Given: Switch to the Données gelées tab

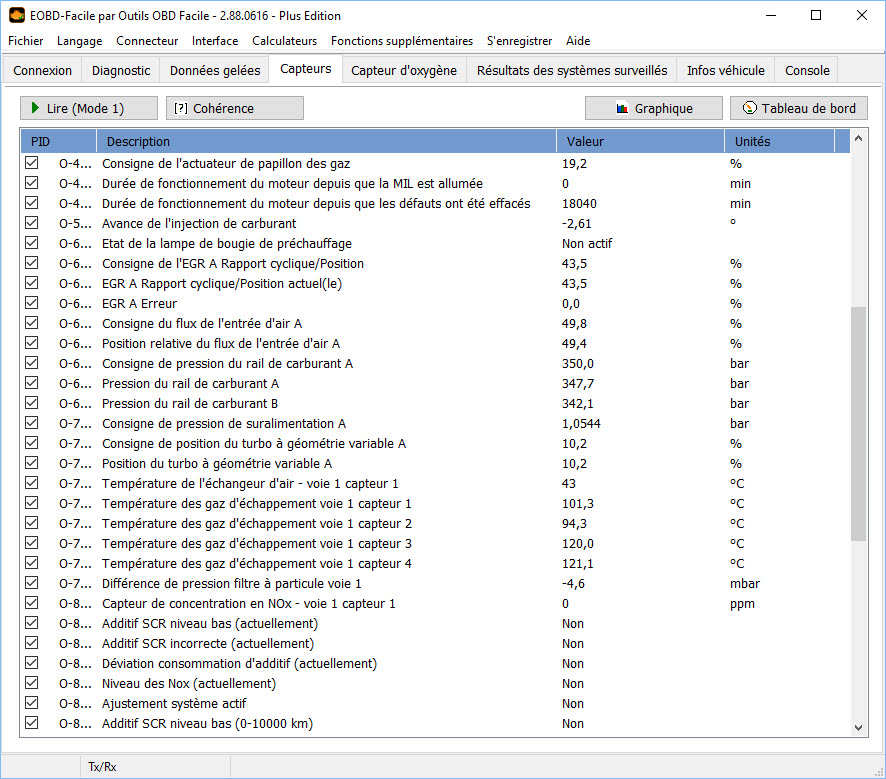Looking at the screenshot, I should [x=215, y=70].
